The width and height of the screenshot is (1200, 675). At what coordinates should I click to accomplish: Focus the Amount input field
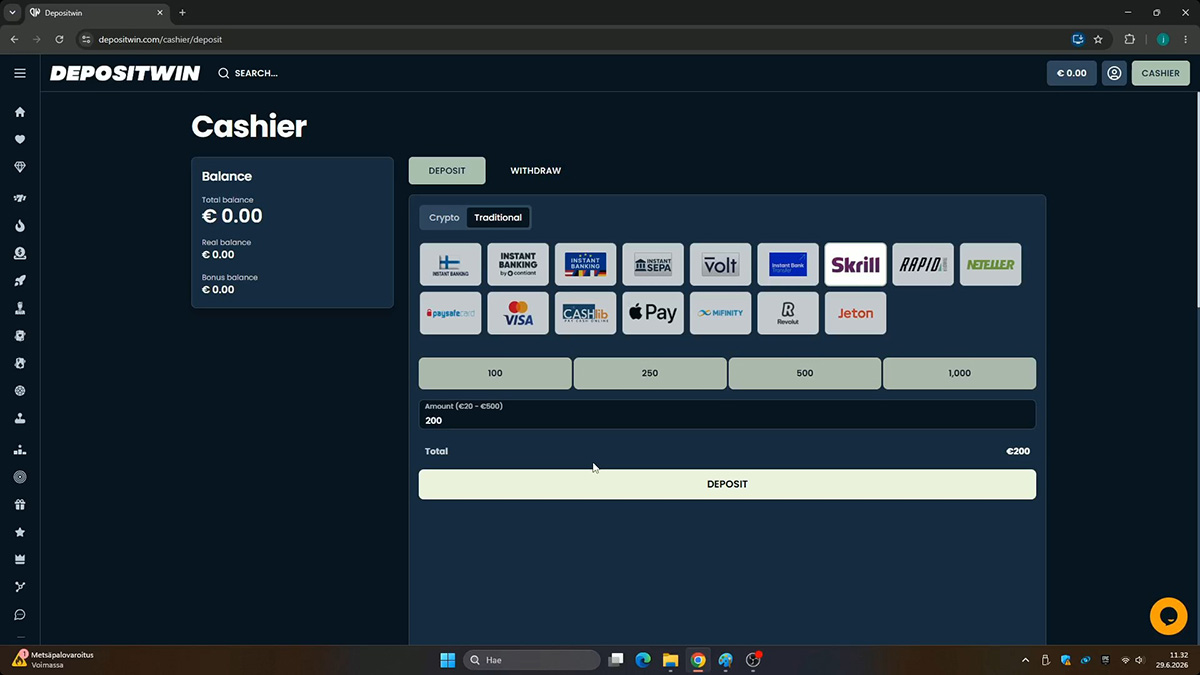(727, 415)
